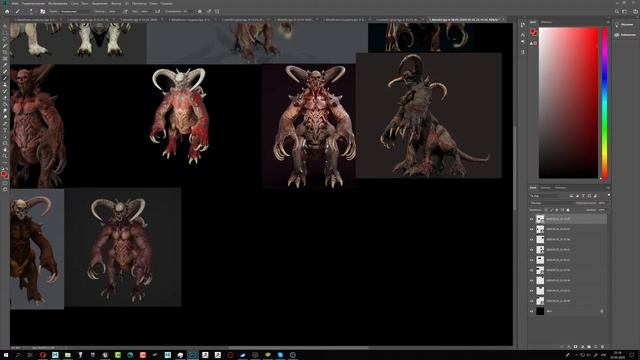Screen dimensions: 640x360
Task: Open the workspace switcher icon
Action: point(624,11)
